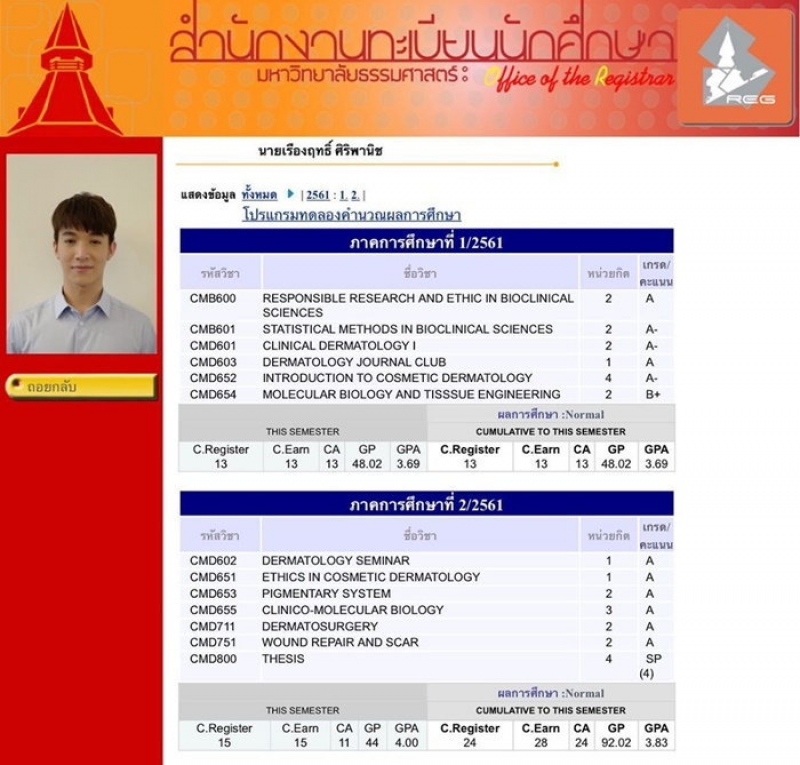800x765 pixels.
Task: Click the "DERMATOSURGERY" course name
Action: pyautogui.click(x=320, y=626)
